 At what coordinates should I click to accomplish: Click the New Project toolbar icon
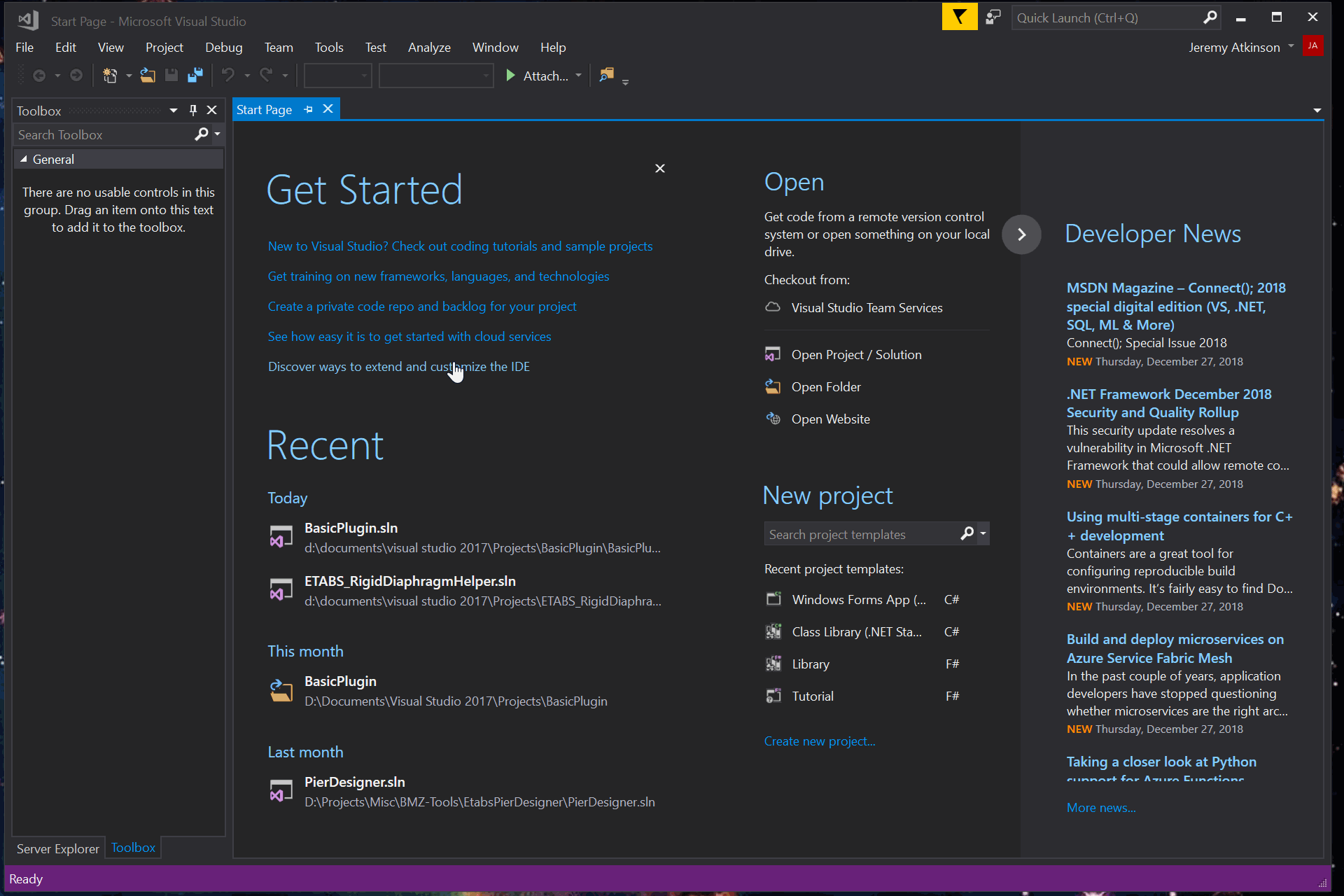pos(110,76)
